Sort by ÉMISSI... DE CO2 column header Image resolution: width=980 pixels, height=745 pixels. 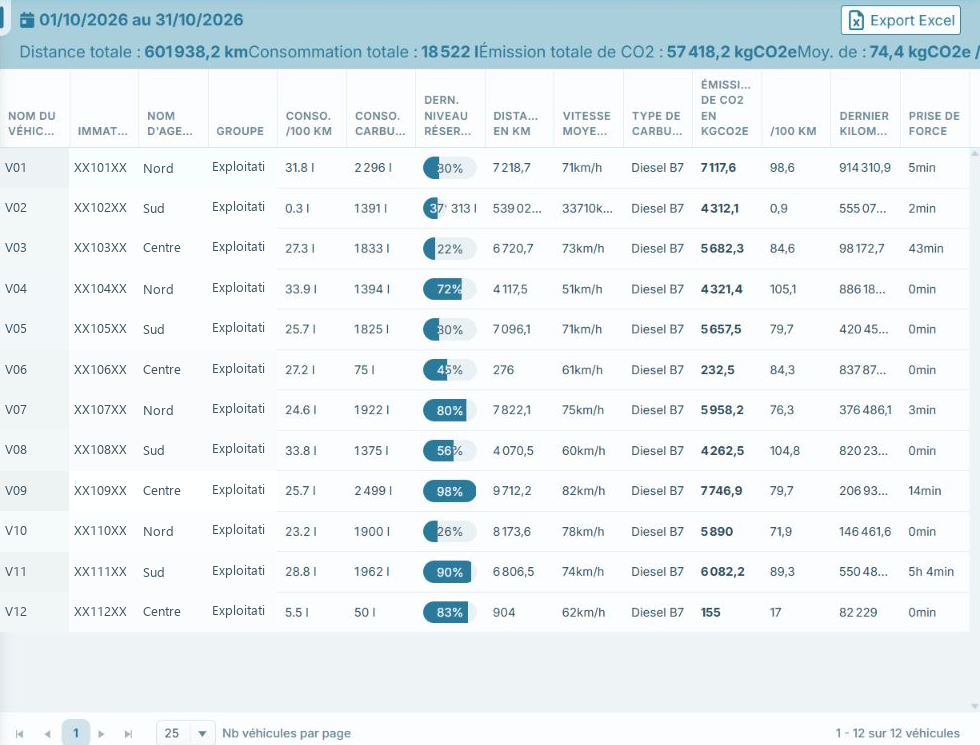click(x=728, y=108)
